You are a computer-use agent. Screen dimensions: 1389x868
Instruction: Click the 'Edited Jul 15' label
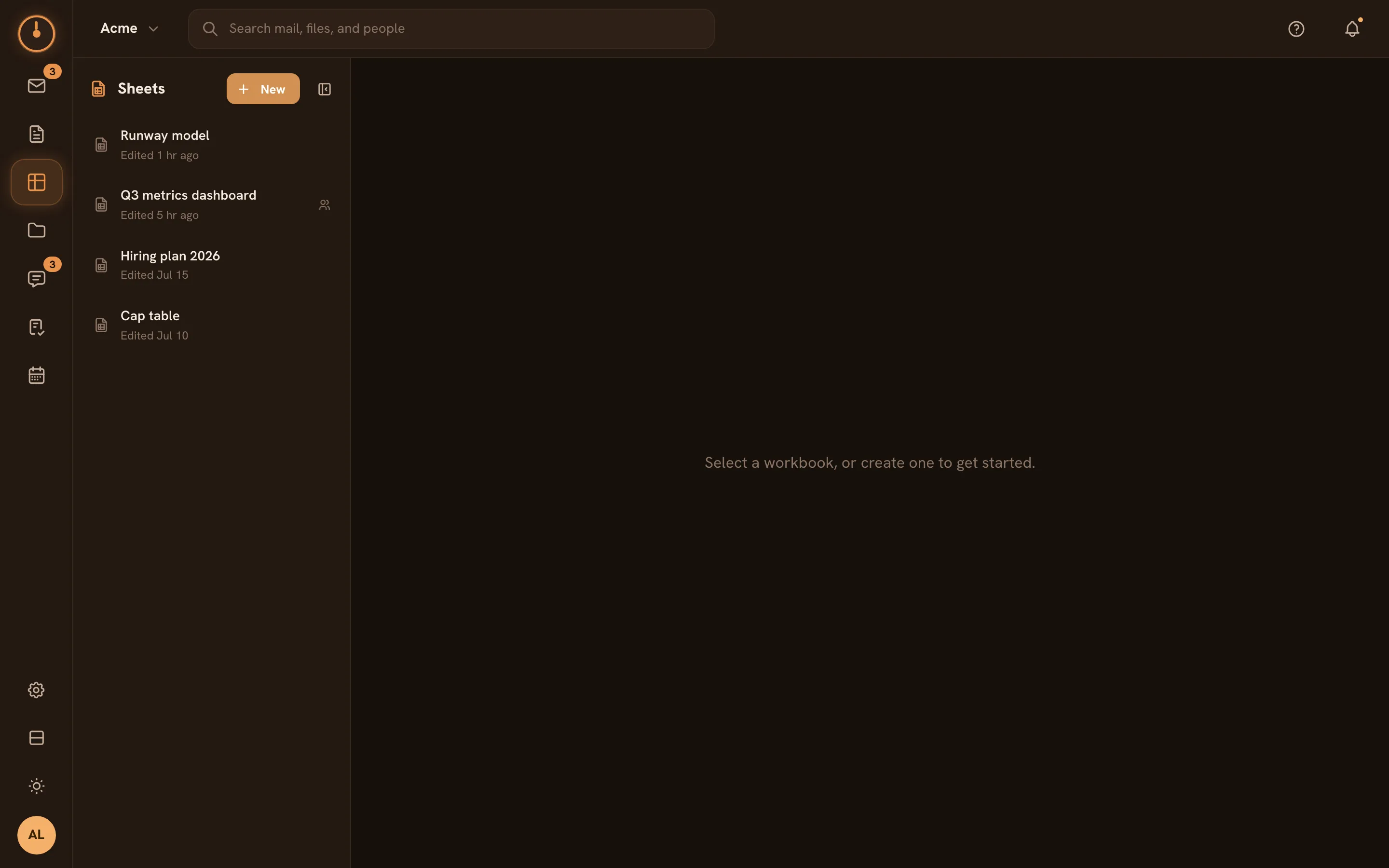tap(154, 275)
